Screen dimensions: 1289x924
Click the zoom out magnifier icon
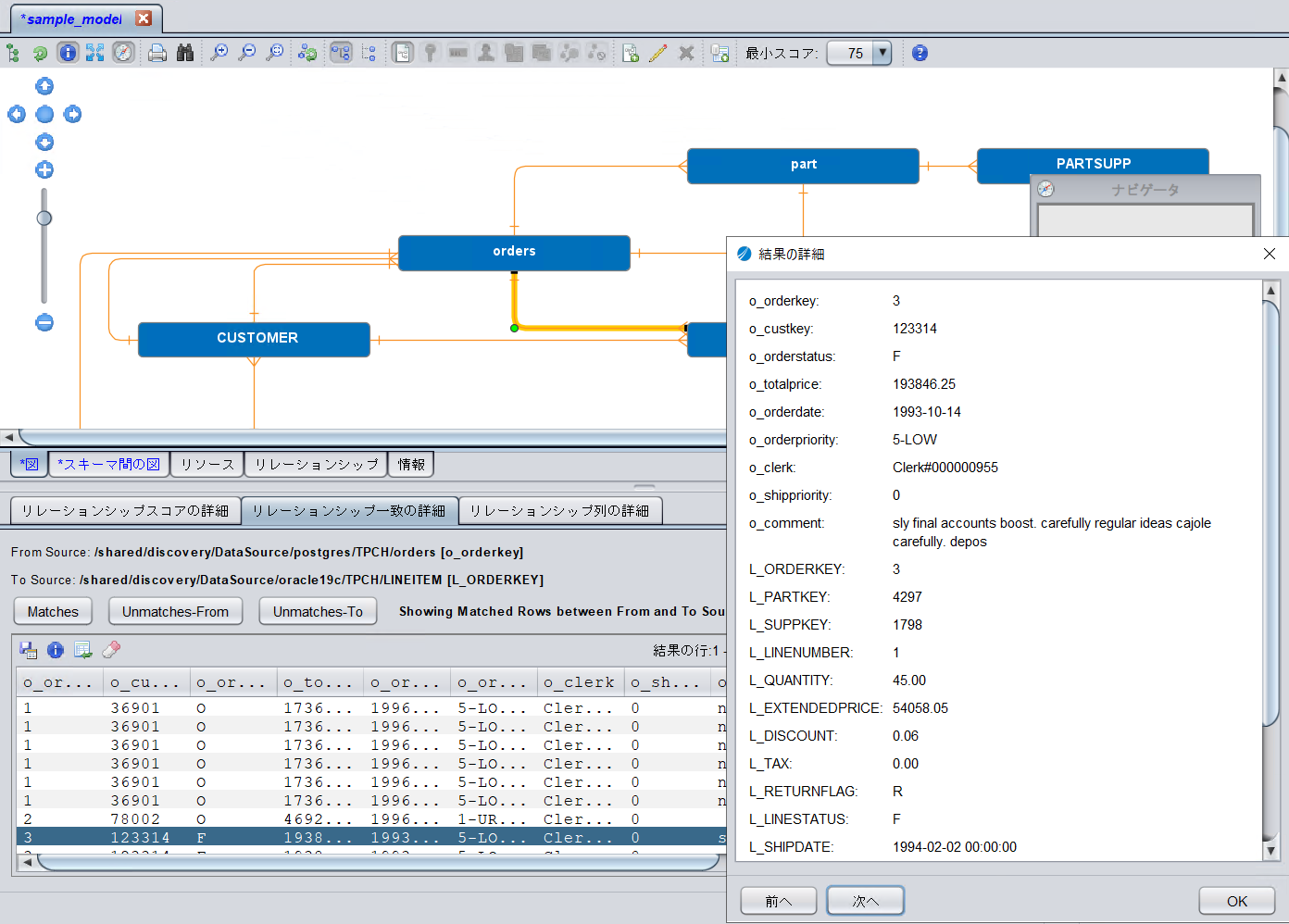pyautogui.click(x=247, y=53)
